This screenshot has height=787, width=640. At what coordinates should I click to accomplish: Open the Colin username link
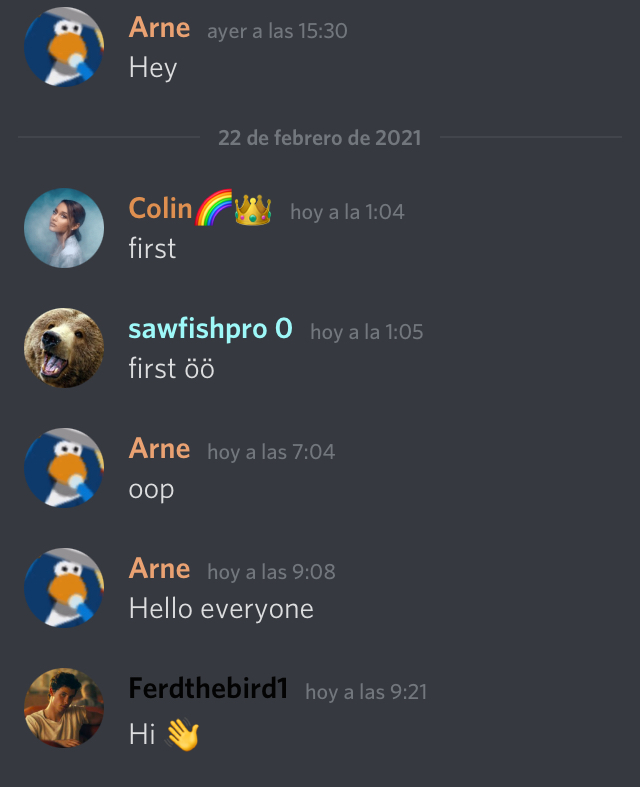tap(161, 208)
